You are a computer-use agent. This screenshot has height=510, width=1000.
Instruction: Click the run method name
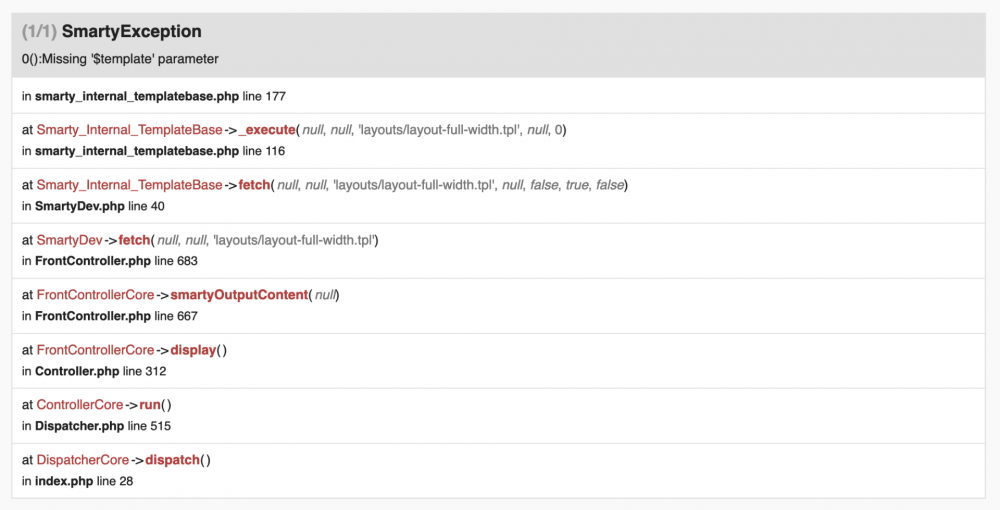click(x=150, y=405)
